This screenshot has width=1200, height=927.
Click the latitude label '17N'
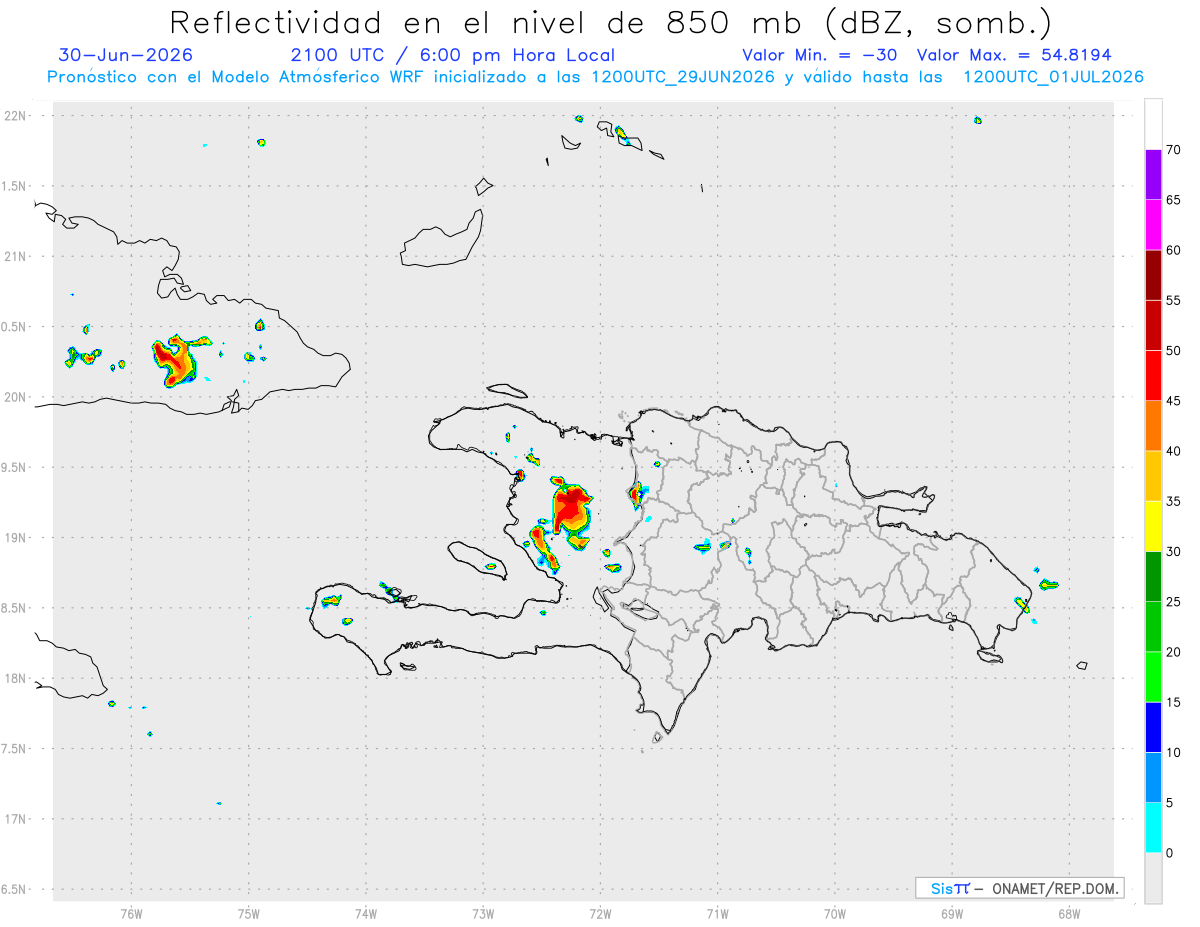(x=17, y=819)
